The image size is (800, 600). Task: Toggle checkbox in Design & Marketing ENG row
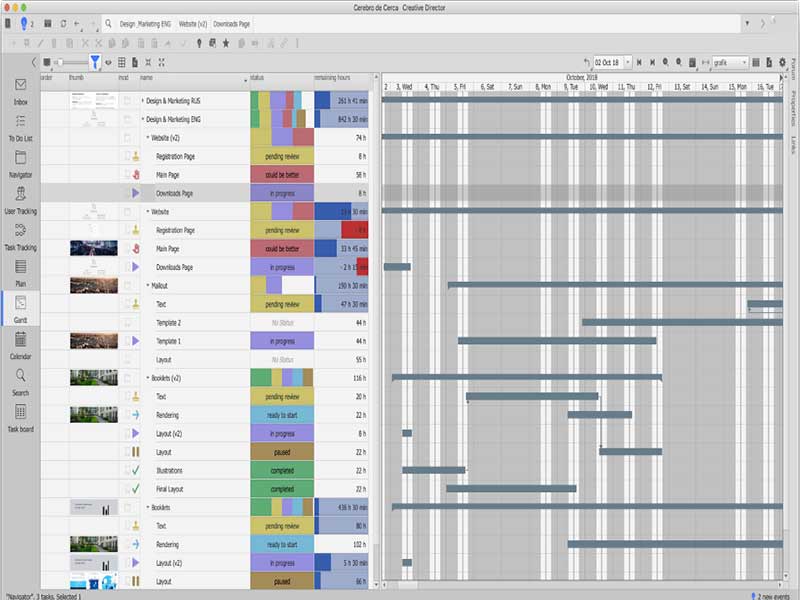(x=128, y=119)
